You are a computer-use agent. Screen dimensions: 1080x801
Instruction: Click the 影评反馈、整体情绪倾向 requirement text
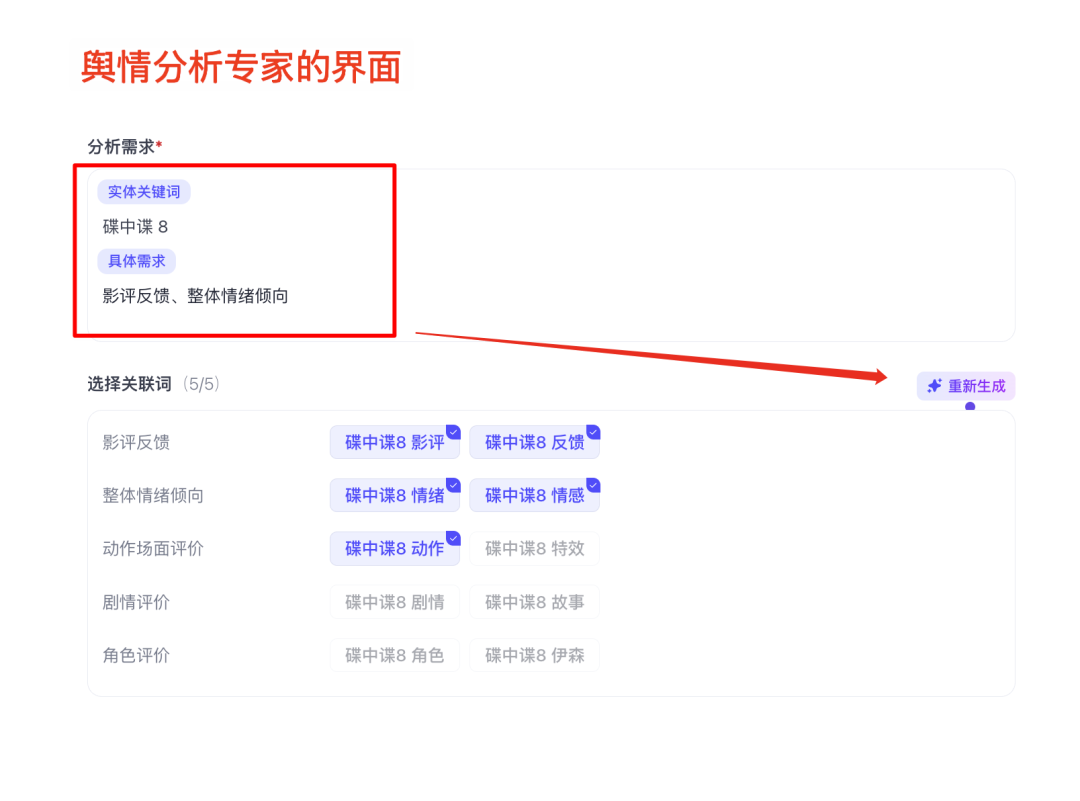195,296
